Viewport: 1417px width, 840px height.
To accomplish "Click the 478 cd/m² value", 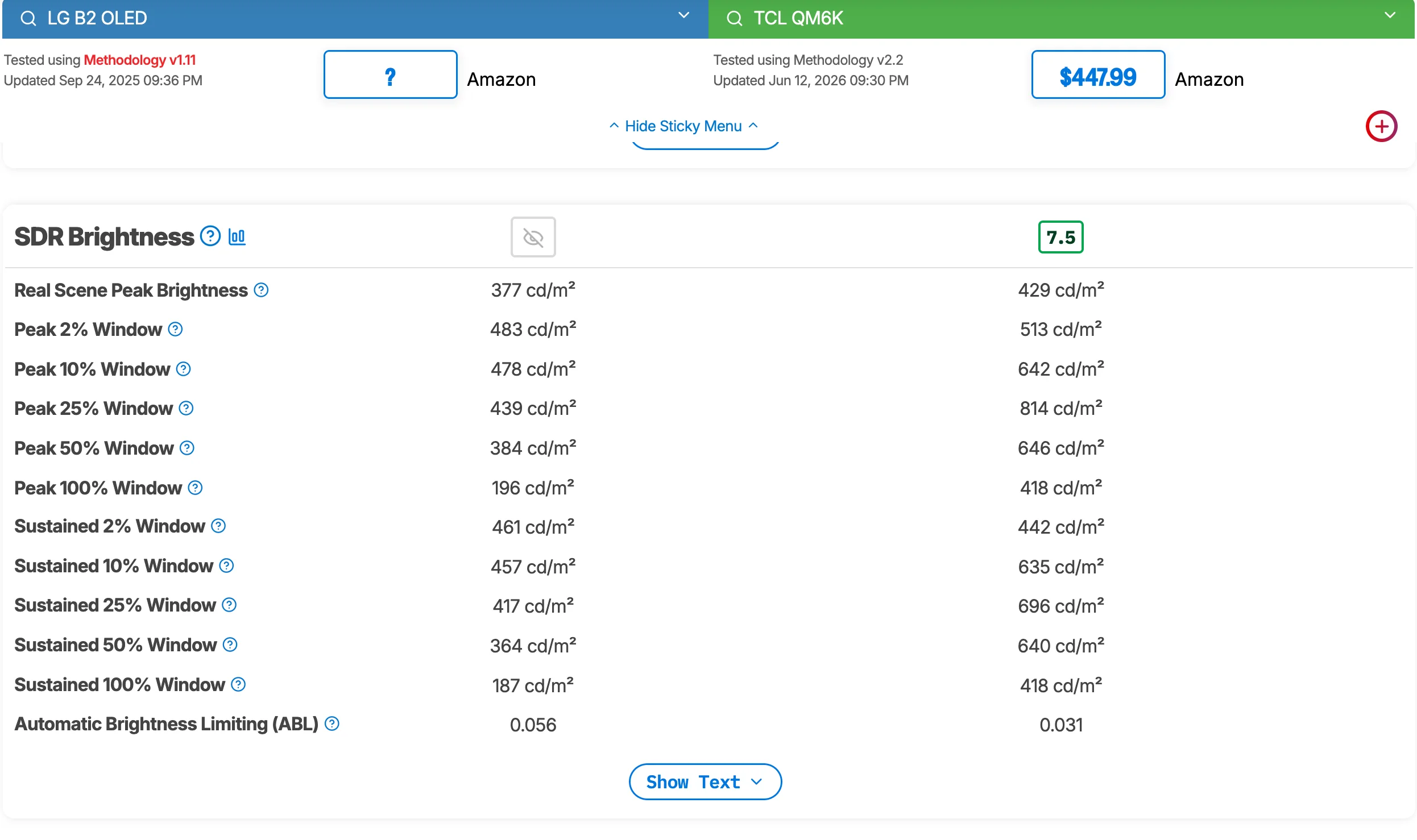I will coord(533,369).
